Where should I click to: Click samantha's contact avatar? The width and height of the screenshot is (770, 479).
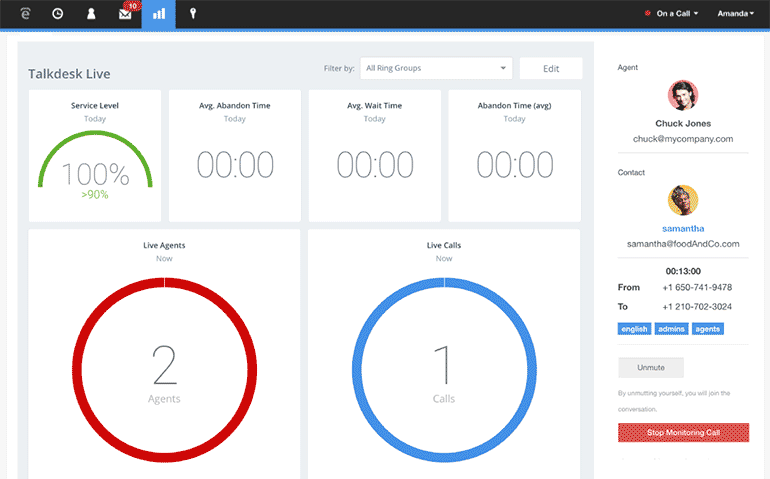click(683, 200)
